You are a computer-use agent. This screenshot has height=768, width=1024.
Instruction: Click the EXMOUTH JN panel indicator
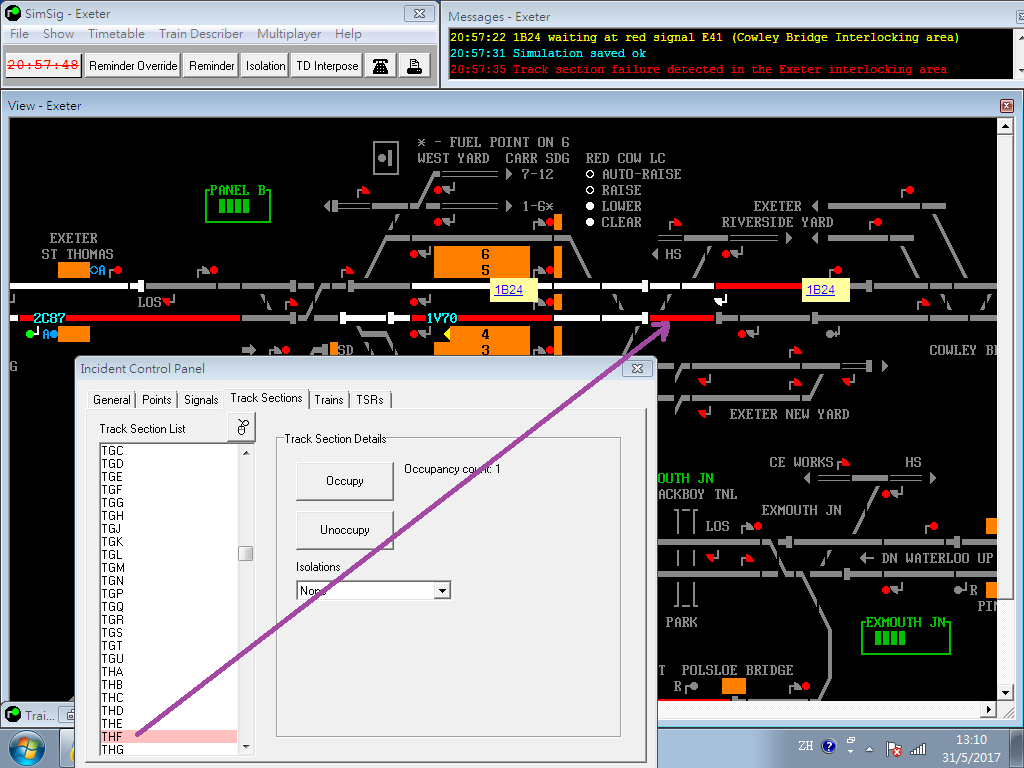point(906,635)
